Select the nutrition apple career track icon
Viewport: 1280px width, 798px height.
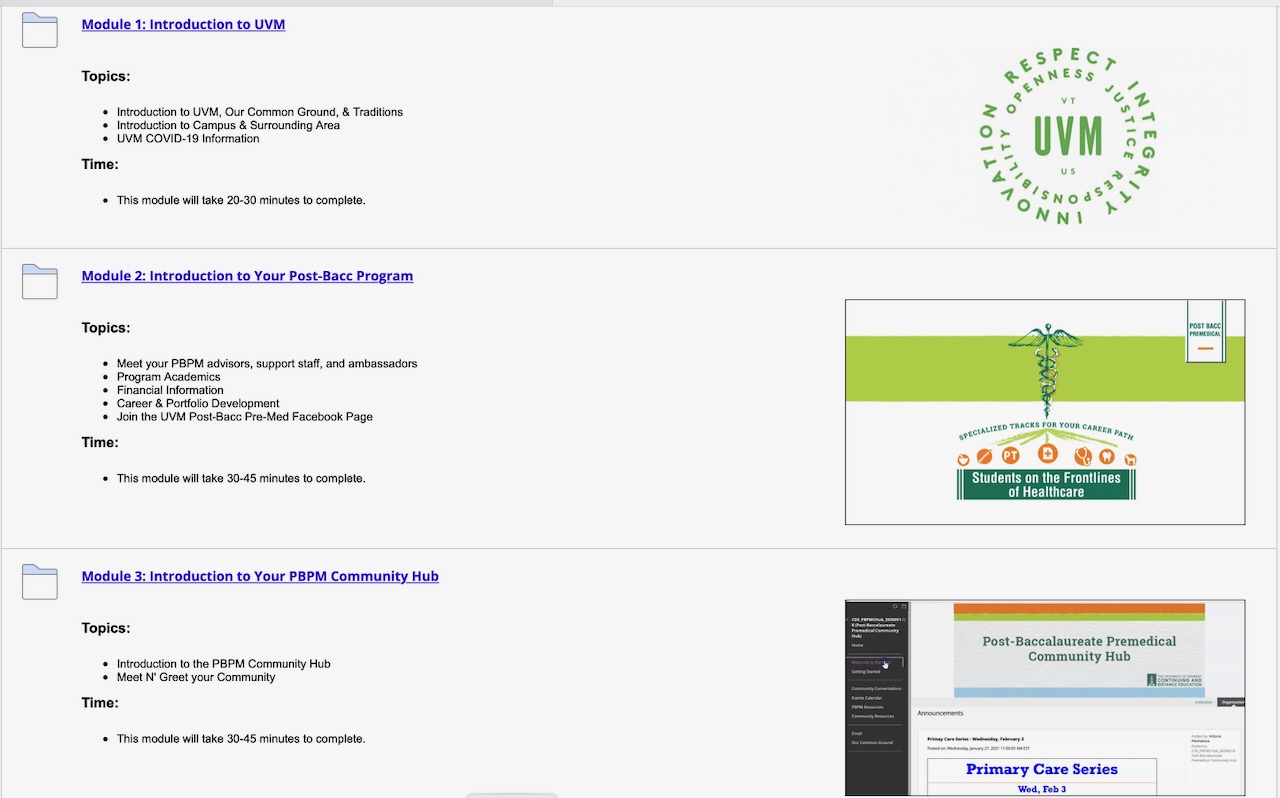pos(963,458)
